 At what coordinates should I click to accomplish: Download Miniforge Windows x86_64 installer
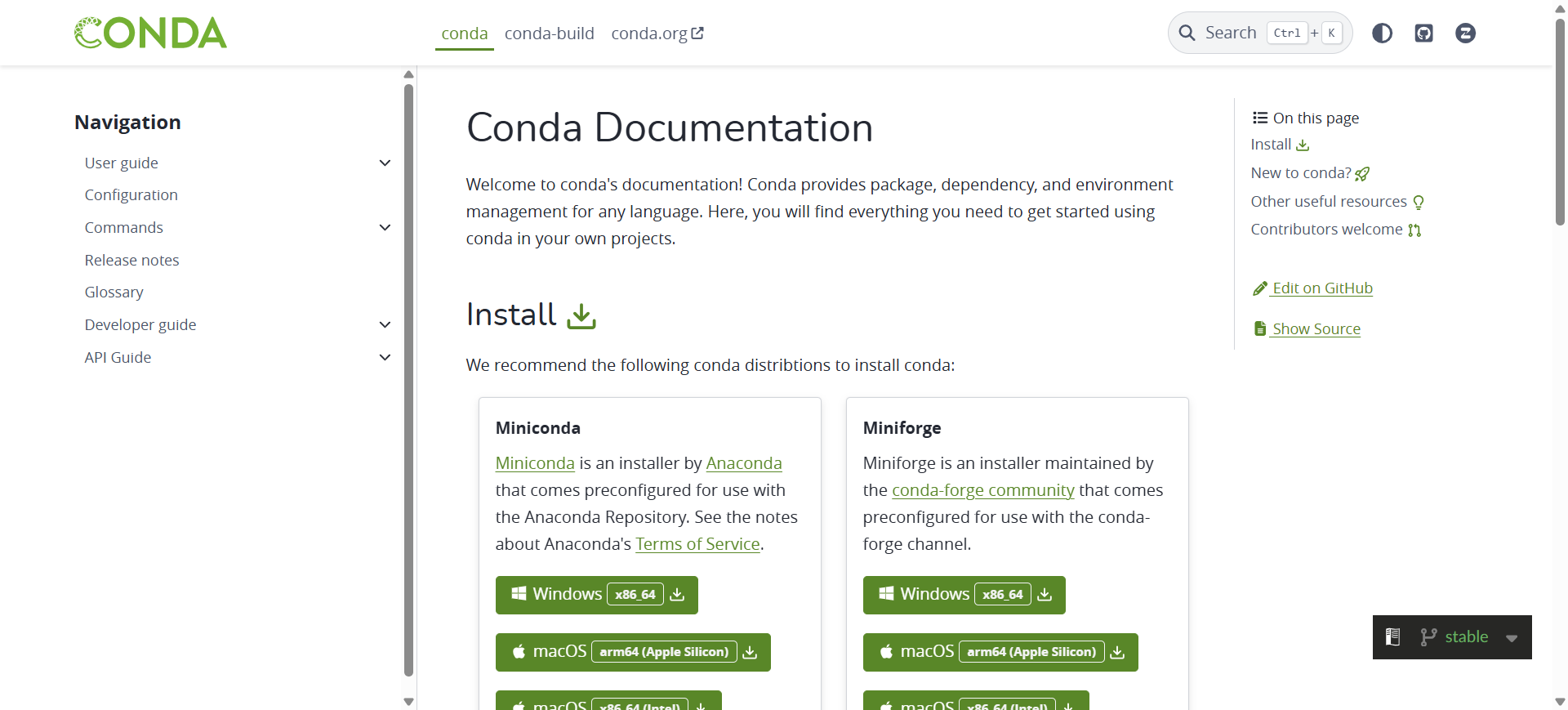tap(964, 595)
